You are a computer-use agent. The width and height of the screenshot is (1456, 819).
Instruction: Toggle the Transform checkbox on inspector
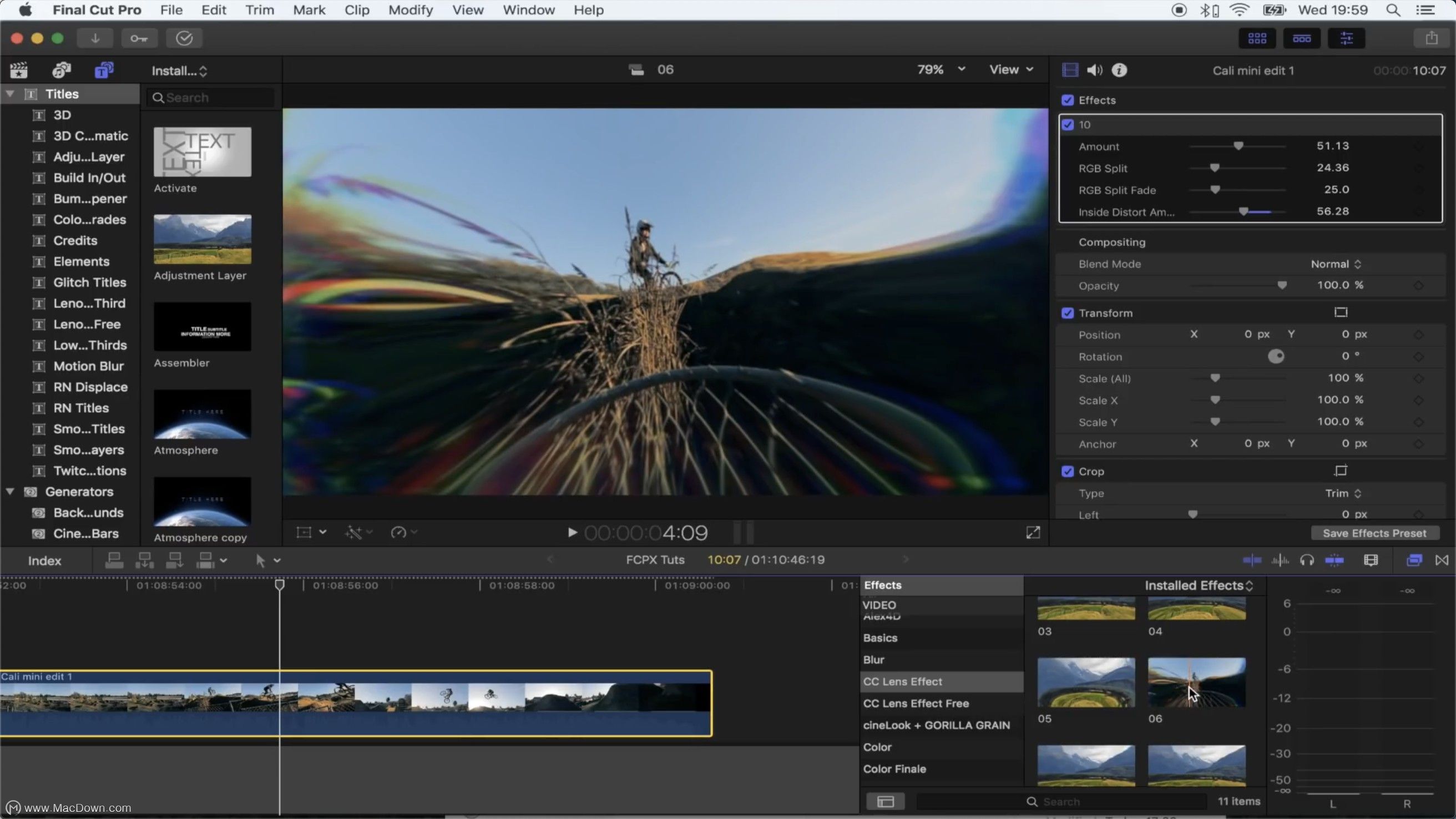coord(1068,313)
